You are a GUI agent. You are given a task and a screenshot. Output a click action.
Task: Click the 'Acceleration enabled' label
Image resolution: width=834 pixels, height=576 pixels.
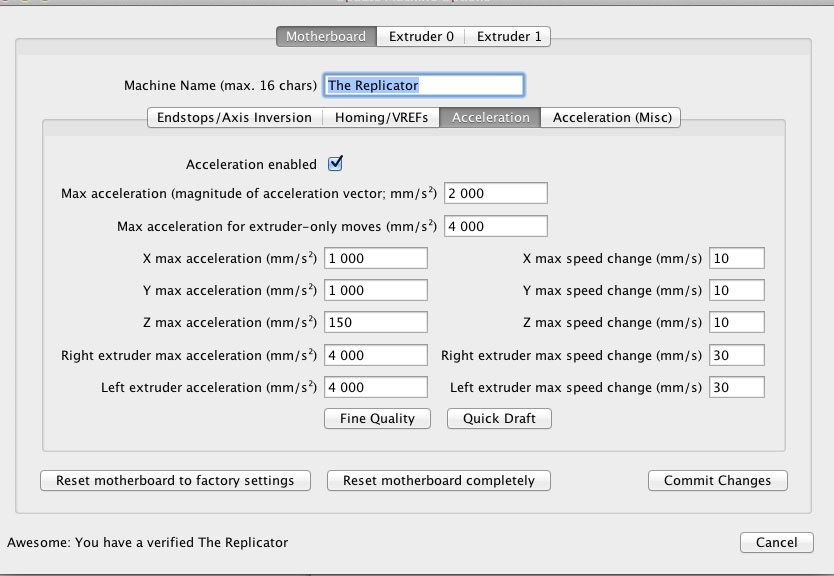[x=251, y=164]
